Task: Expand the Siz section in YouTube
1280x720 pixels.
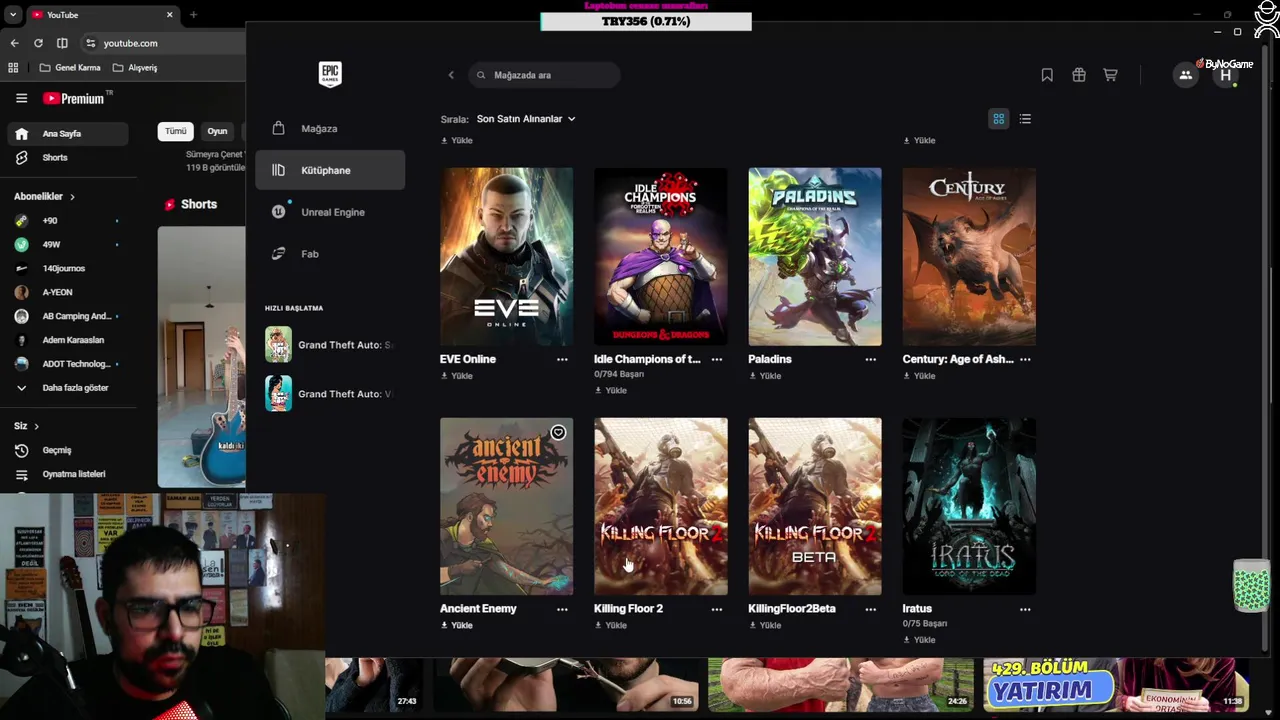Action: [x=26, y=426]
